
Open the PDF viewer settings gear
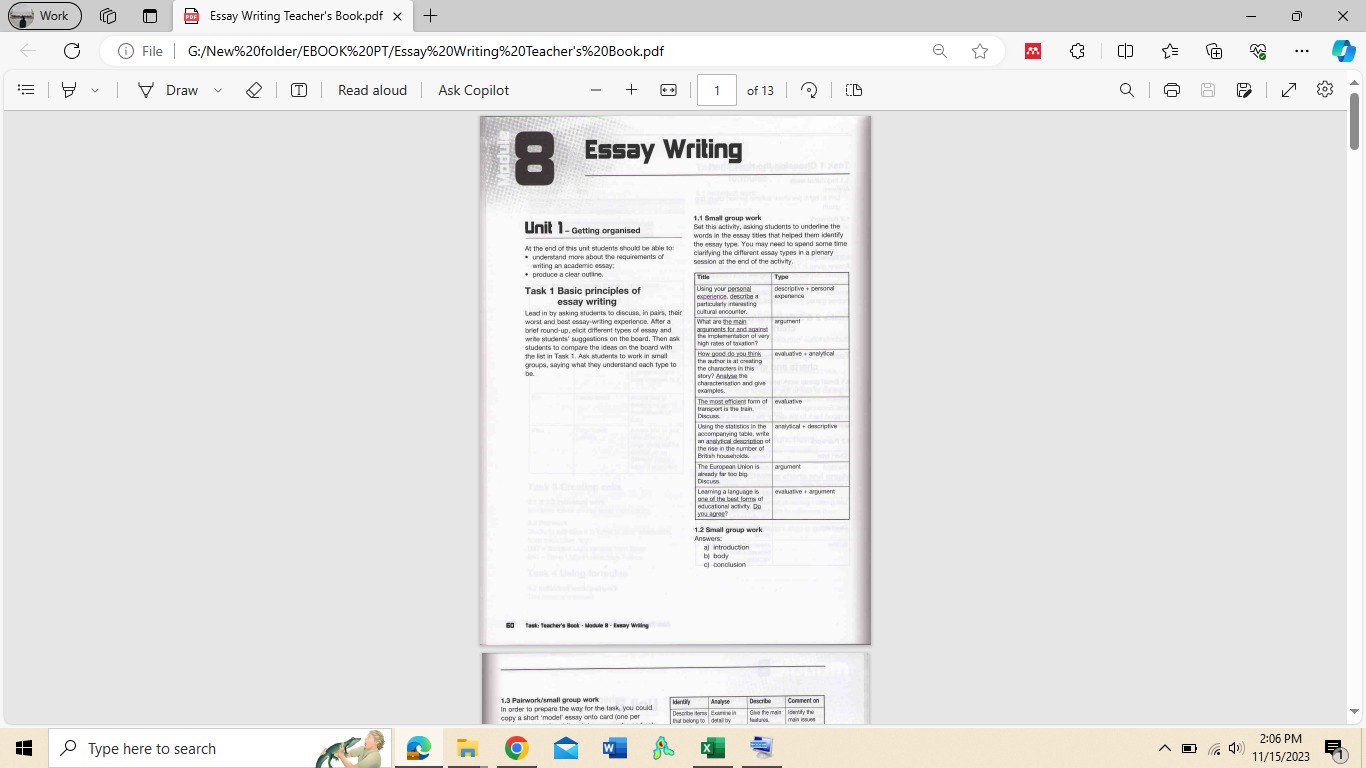1324,89
